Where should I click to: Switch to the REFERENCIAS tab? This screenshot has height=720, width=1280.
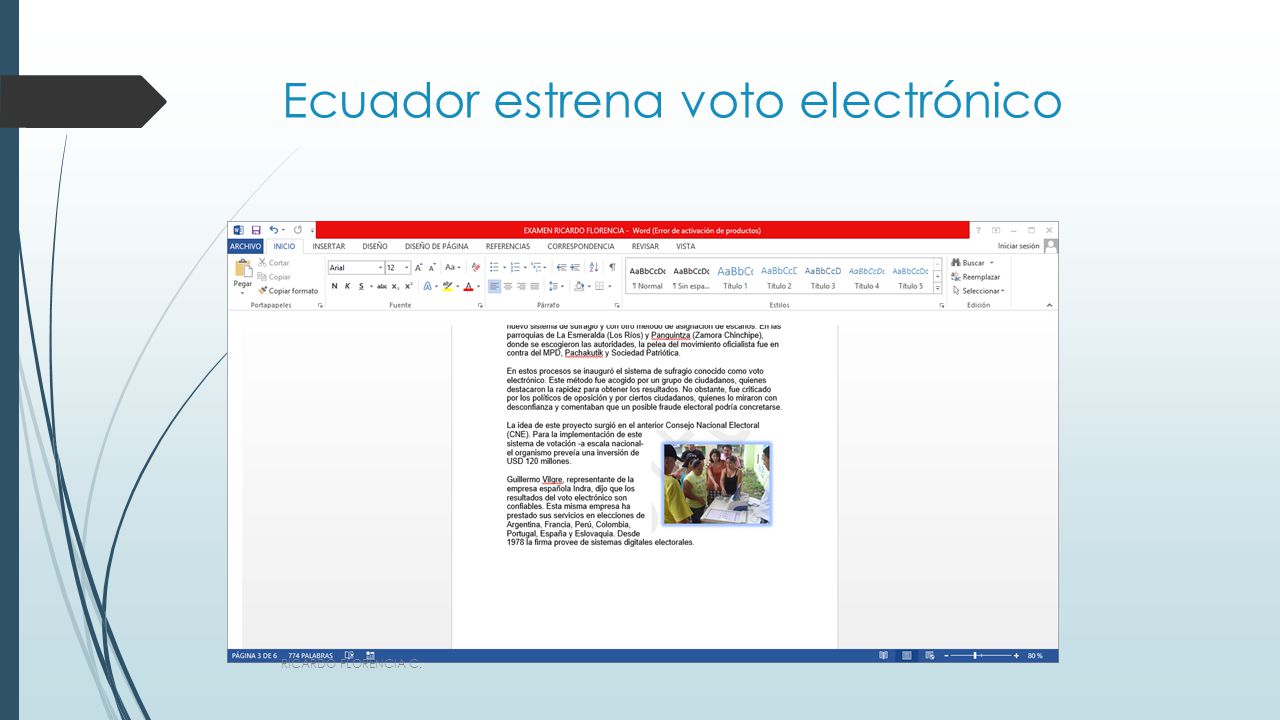(508, 246)
